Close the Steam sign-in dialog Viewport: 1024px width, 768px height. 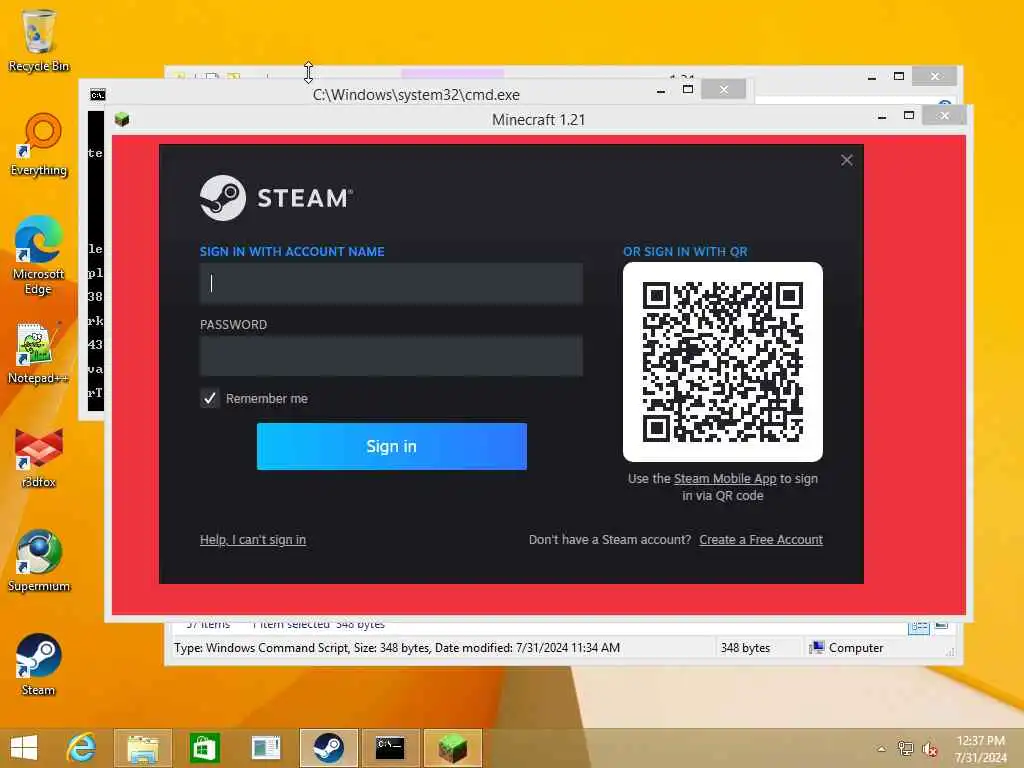(x=846, y=160)
